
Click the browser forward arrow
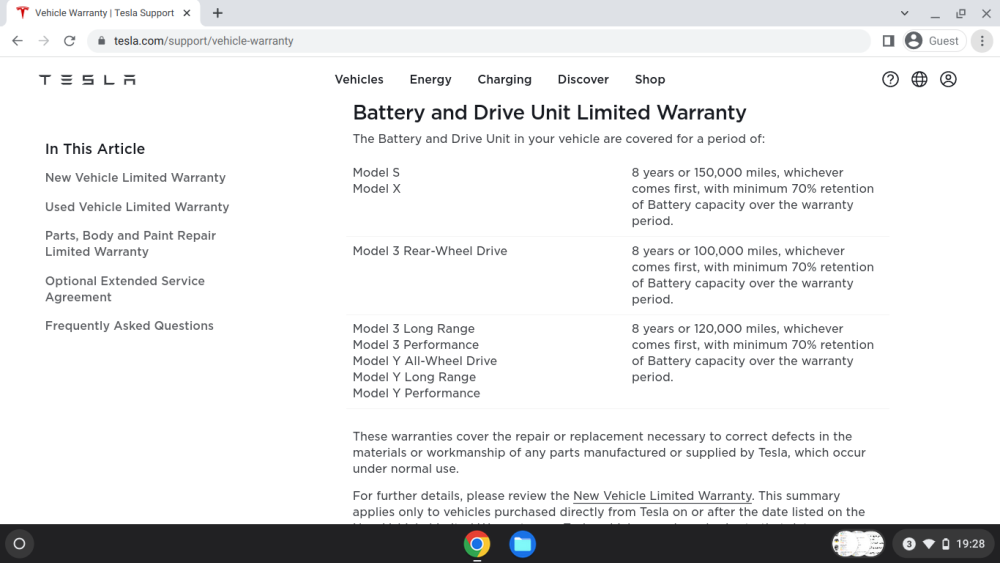43,41
